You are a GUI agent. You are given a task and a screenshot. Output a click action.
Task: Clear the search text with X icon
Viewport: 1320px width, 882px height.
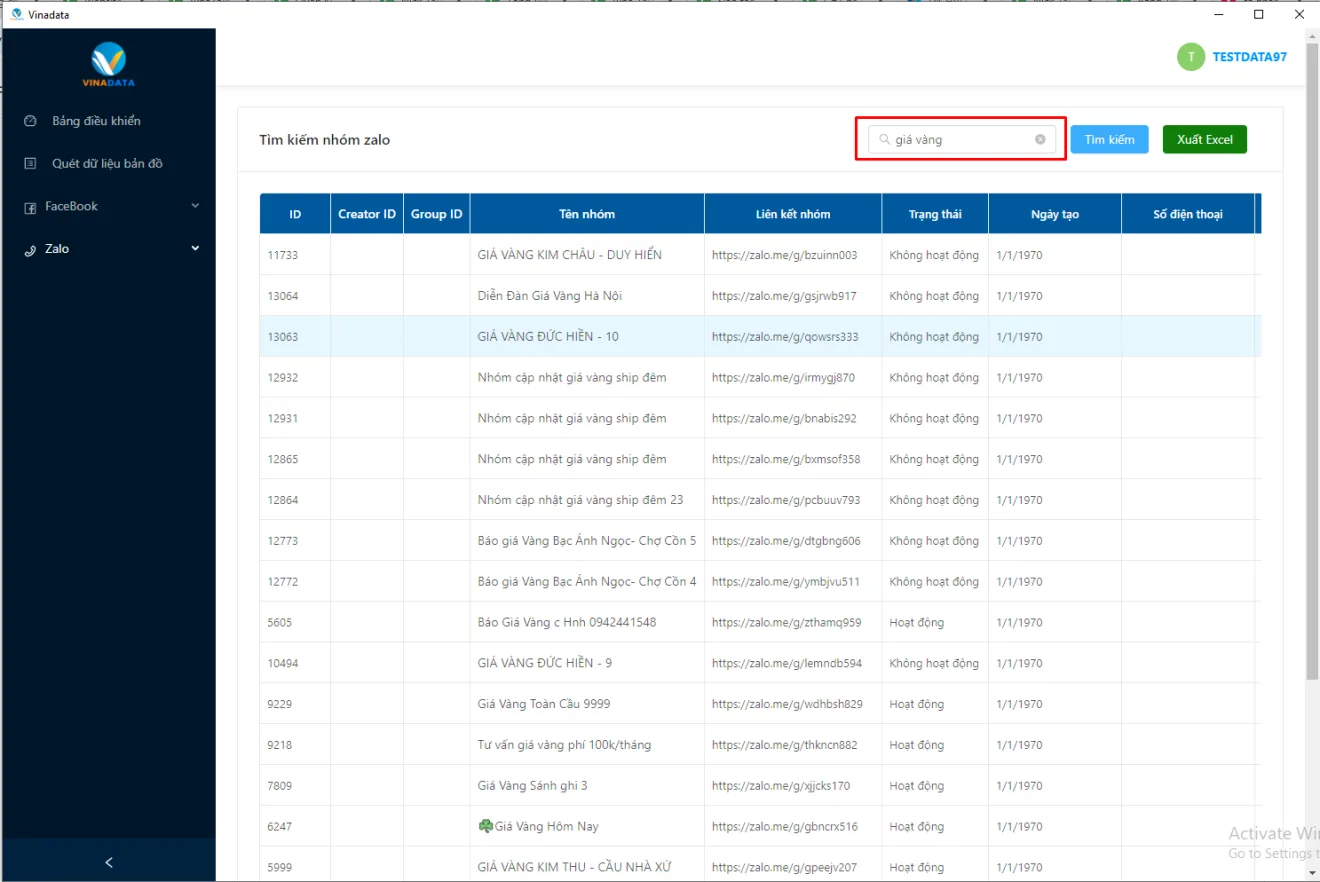pos(1040,140)
